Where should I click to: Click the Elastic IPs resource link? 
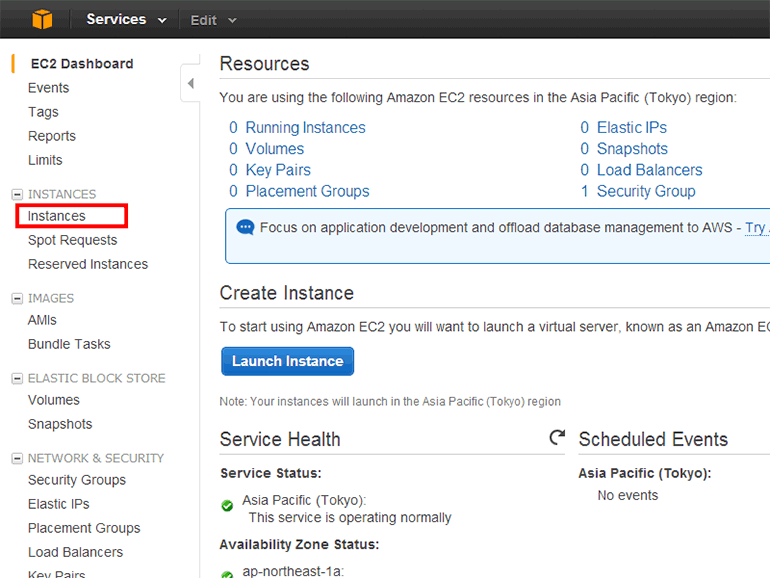tap(631, 127)
